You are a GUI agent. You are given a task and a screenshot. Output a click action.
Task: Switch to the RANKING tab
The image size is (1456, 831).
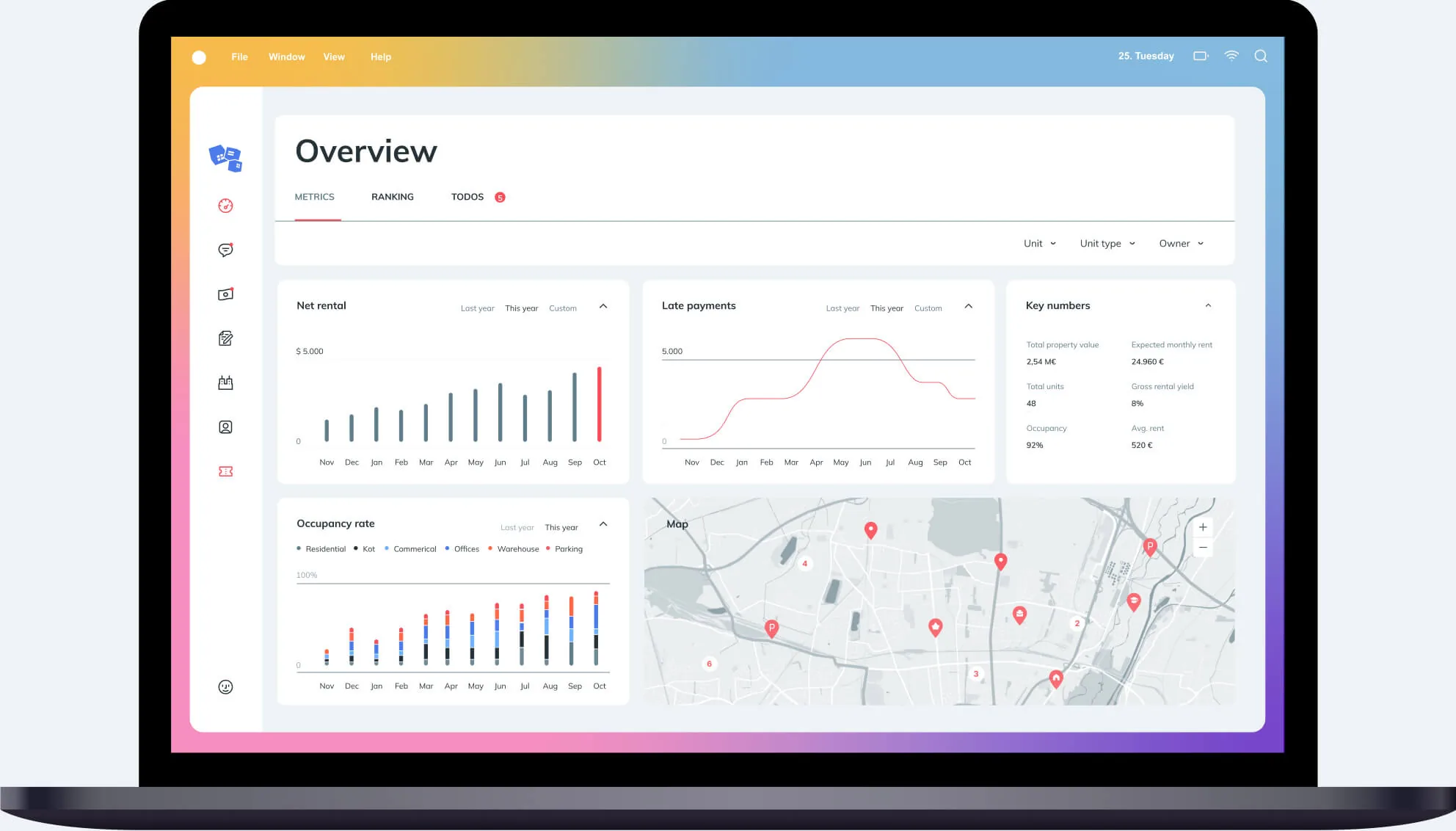392,197
